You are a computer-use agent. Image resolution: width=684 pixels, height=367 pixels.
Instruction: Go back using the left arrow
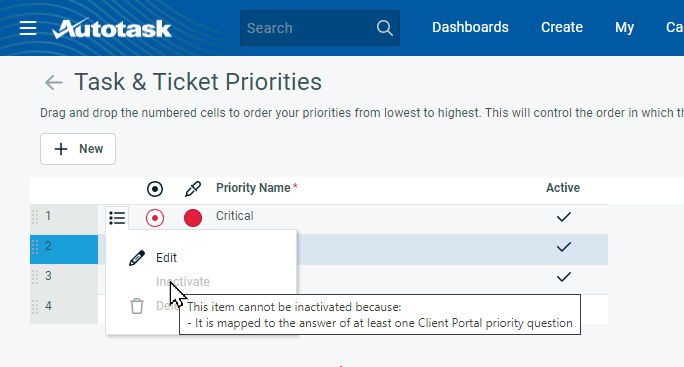pos(54,82)
